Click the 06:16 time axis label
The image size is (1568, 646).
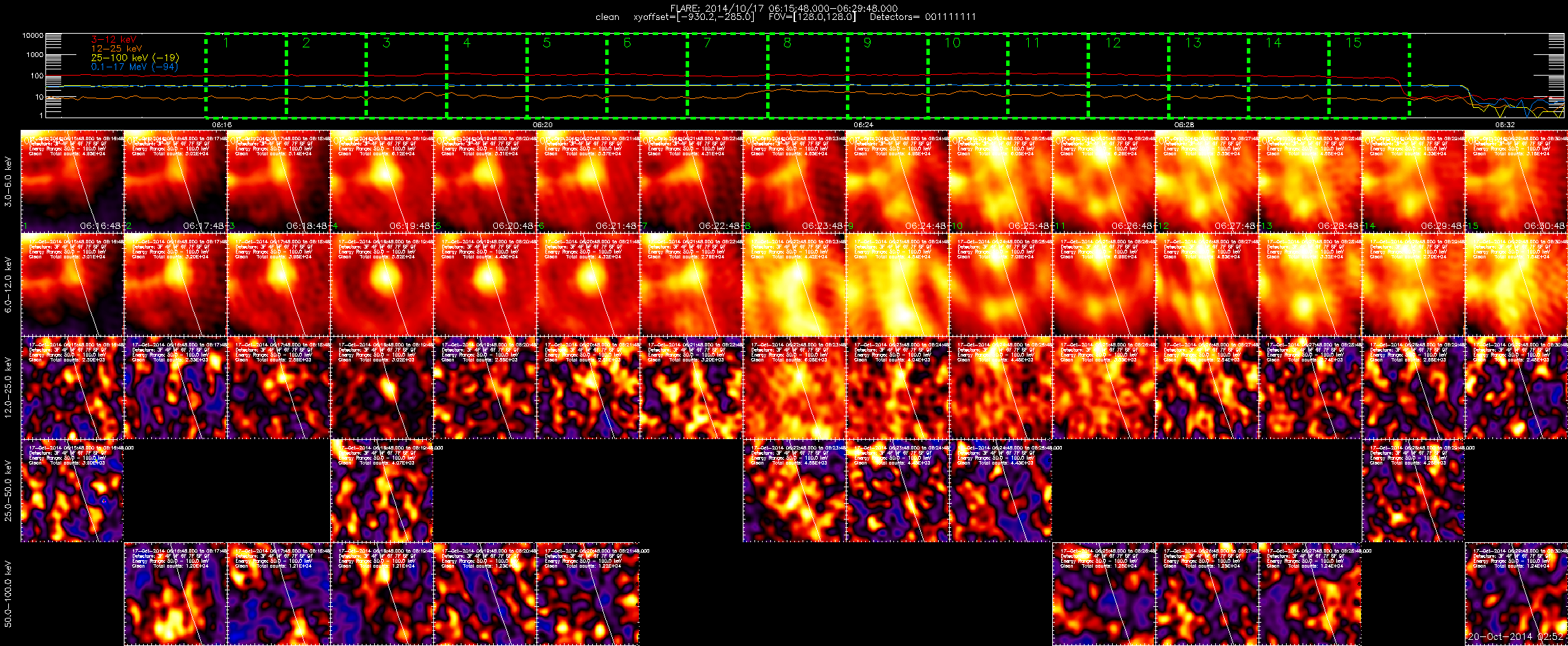[x=221, y=125]
